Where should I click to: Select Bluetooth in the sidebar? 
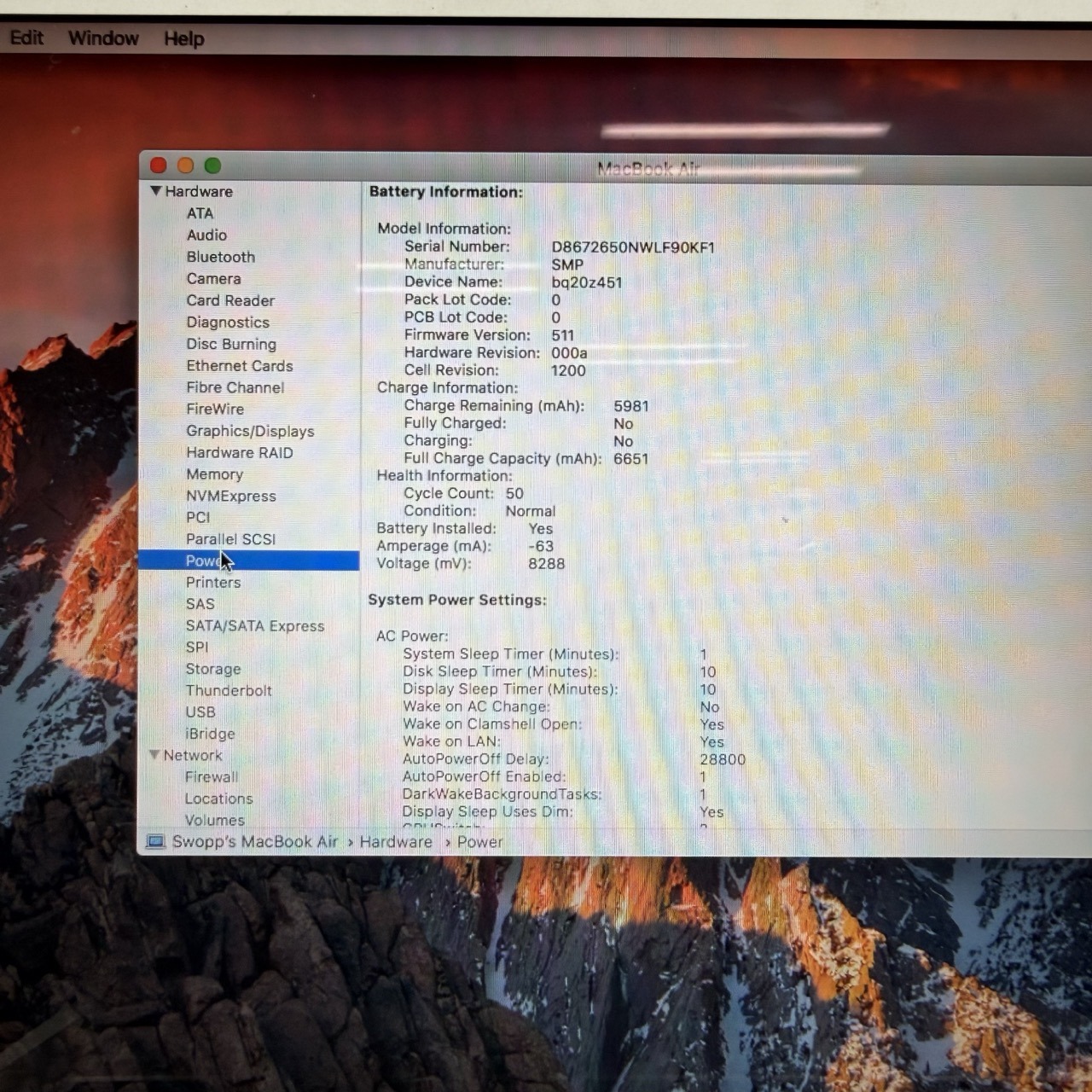(x=220, y=257)
